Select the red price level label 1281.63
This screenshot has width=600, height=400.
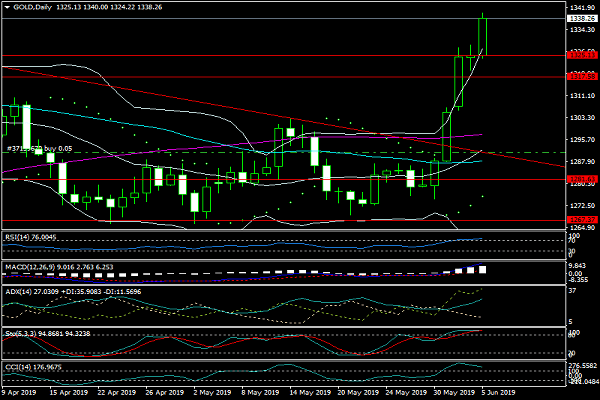[x=582, y=179]
